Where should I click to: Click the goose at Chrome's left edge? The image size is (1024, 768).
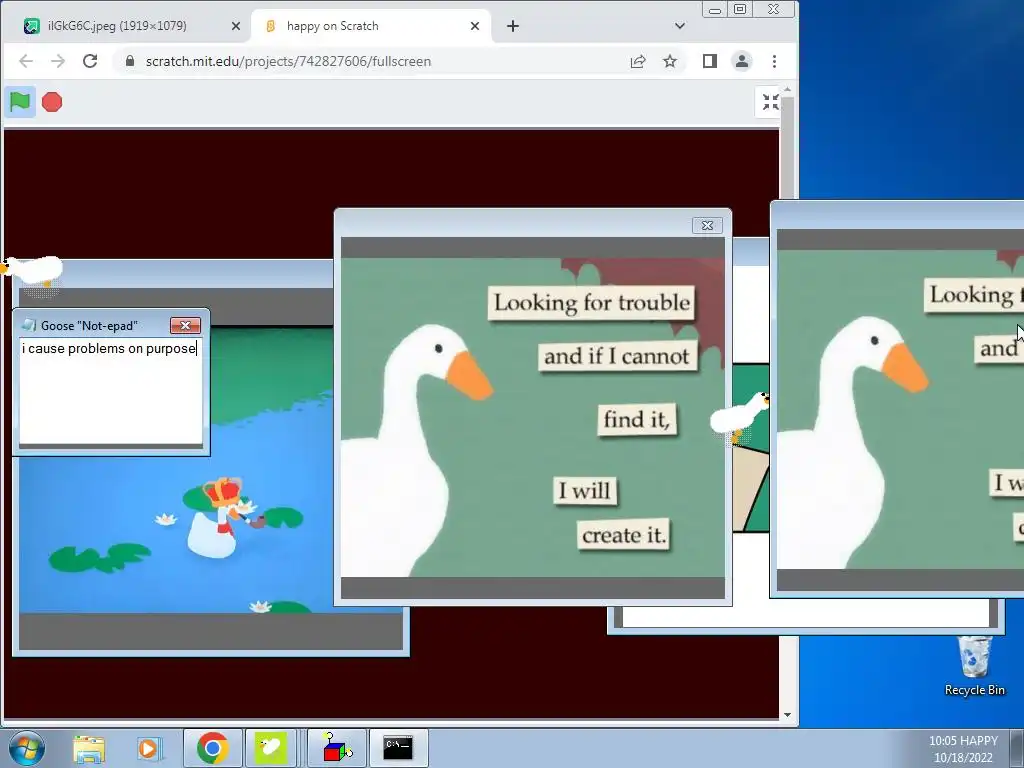click(33, 270)
